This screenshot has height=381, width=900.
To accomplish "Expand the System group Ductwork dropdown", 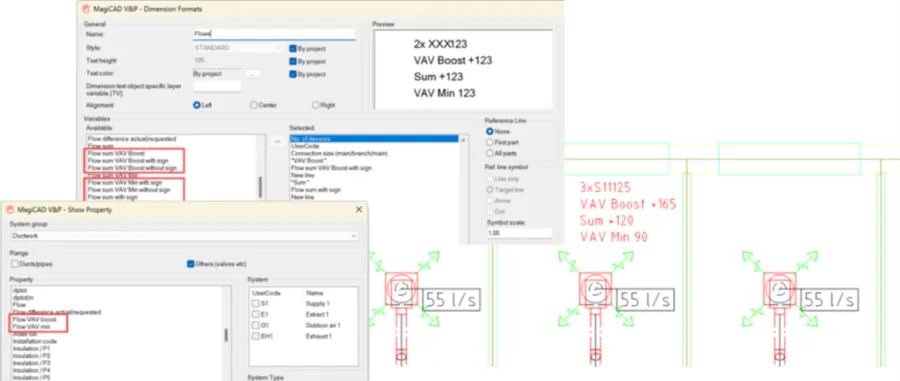I will point(184,236).
